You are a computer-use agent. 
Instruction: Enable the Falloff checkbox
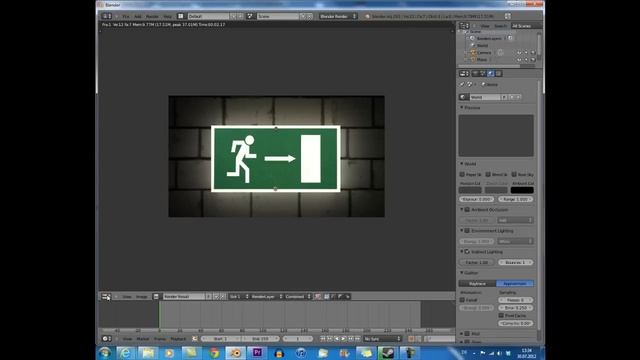[x=462, y=300]
